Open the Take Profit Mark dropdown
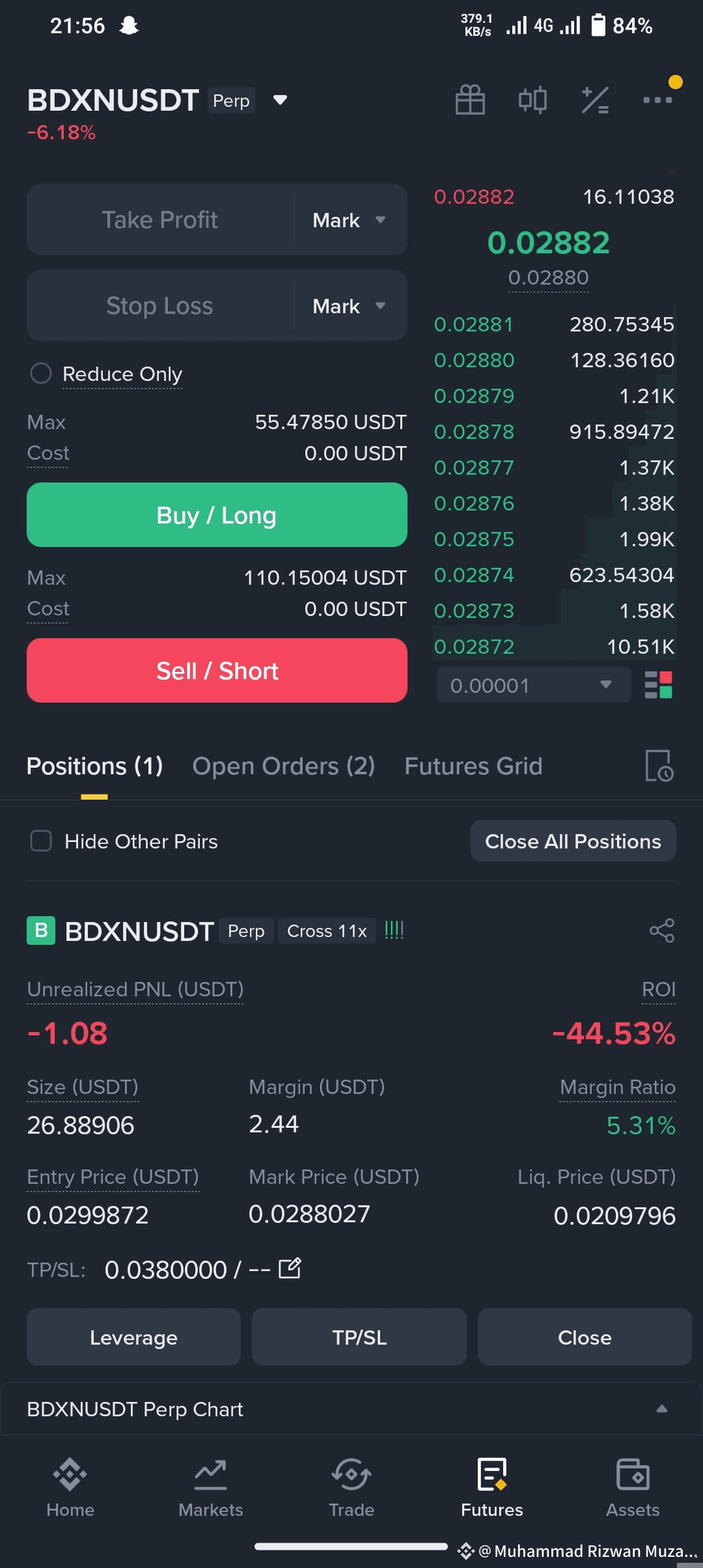Viewport: 703px width, 1568px height. [350, 220]
